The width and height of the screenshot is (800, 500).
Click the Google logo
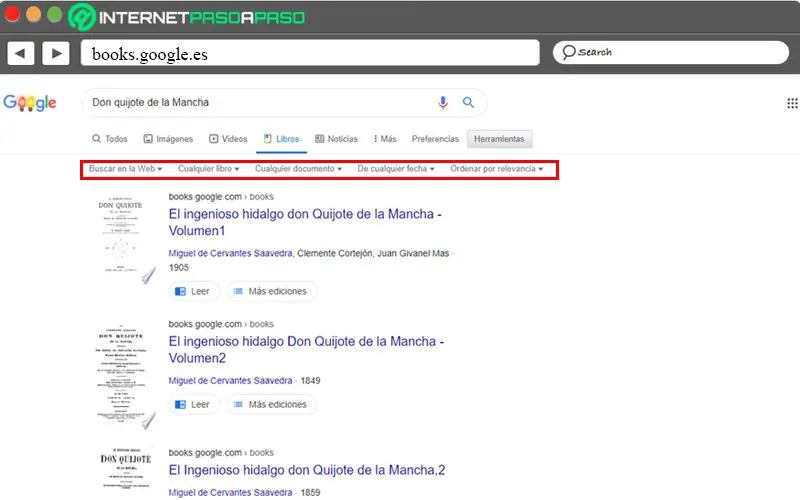30,103
